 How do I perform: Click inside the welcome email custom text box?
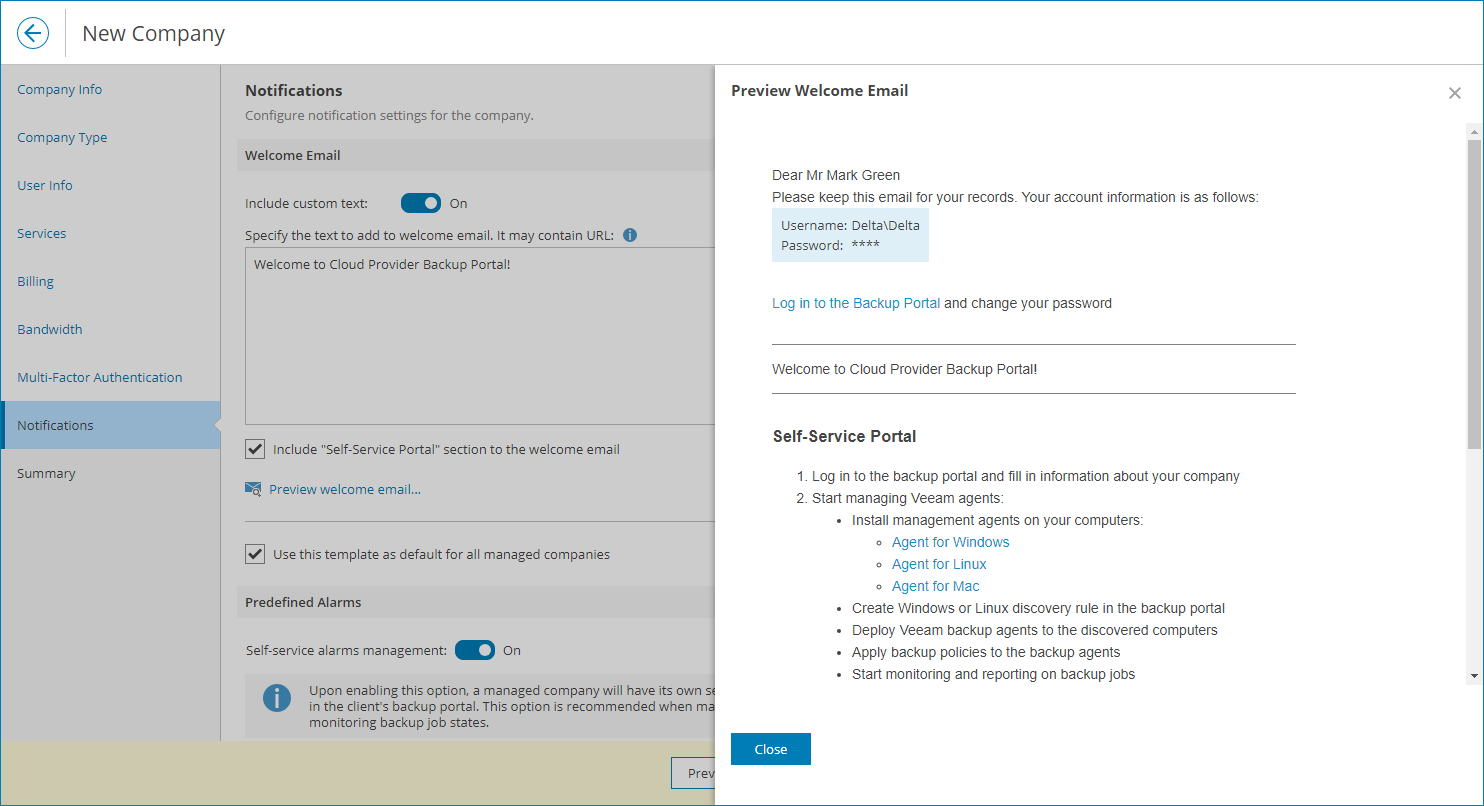coord(480,340)
